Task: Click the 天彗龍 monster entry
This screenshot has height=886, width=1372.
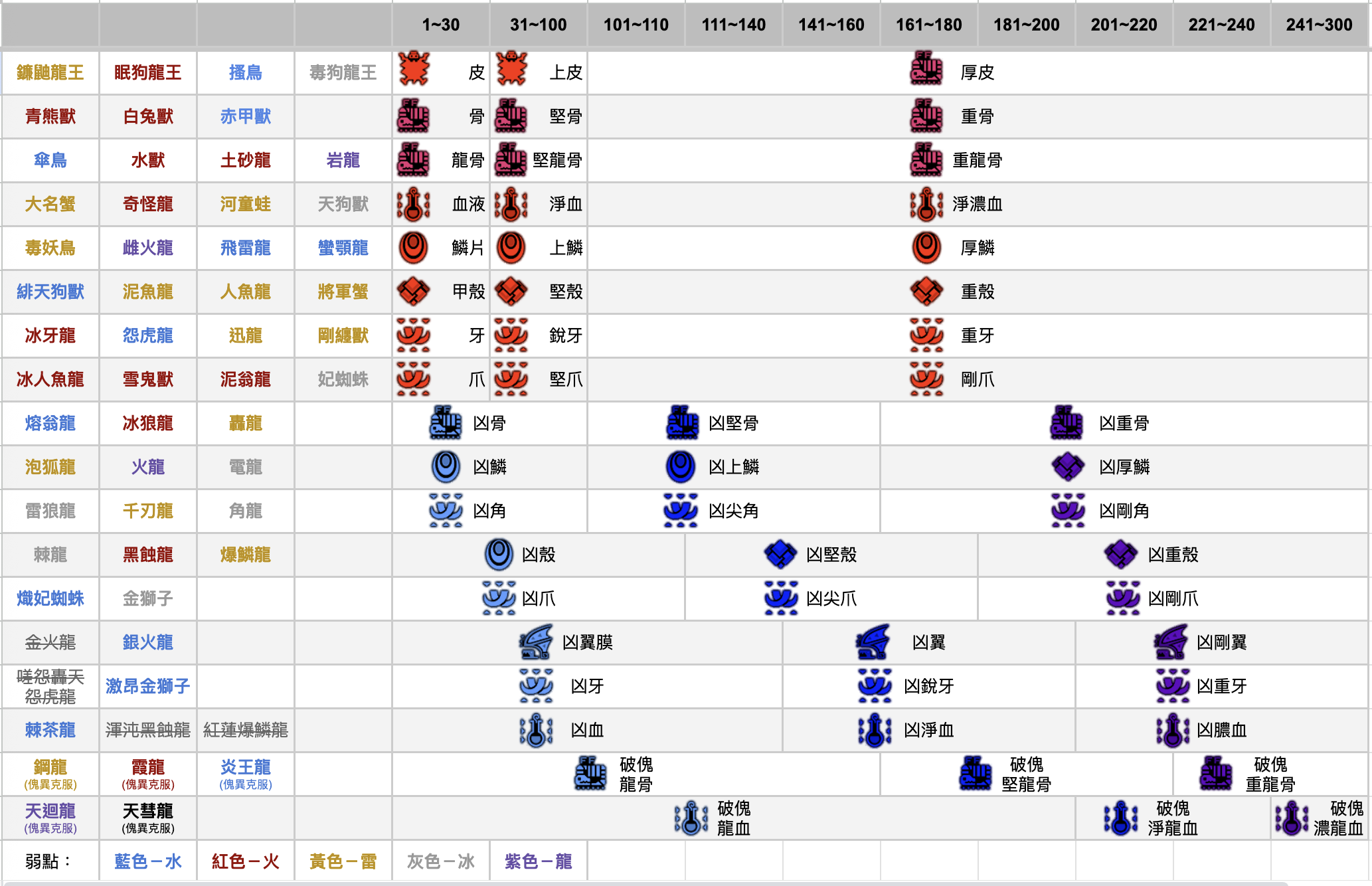Action: (148, 811)
